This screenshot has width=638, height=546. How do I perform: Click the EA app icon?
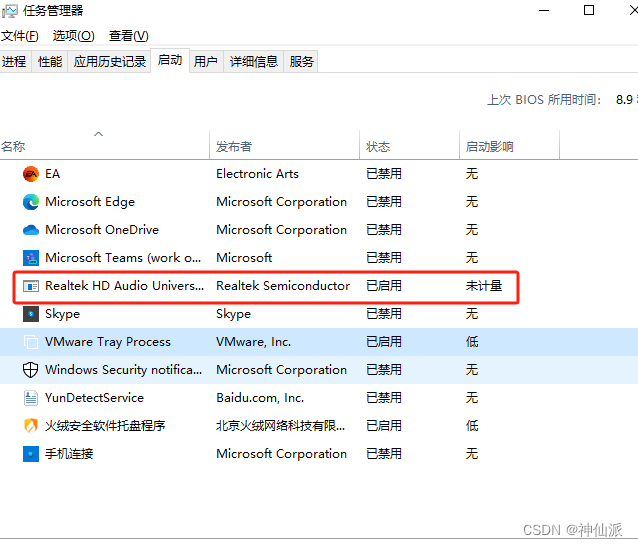tap(31, 174)
